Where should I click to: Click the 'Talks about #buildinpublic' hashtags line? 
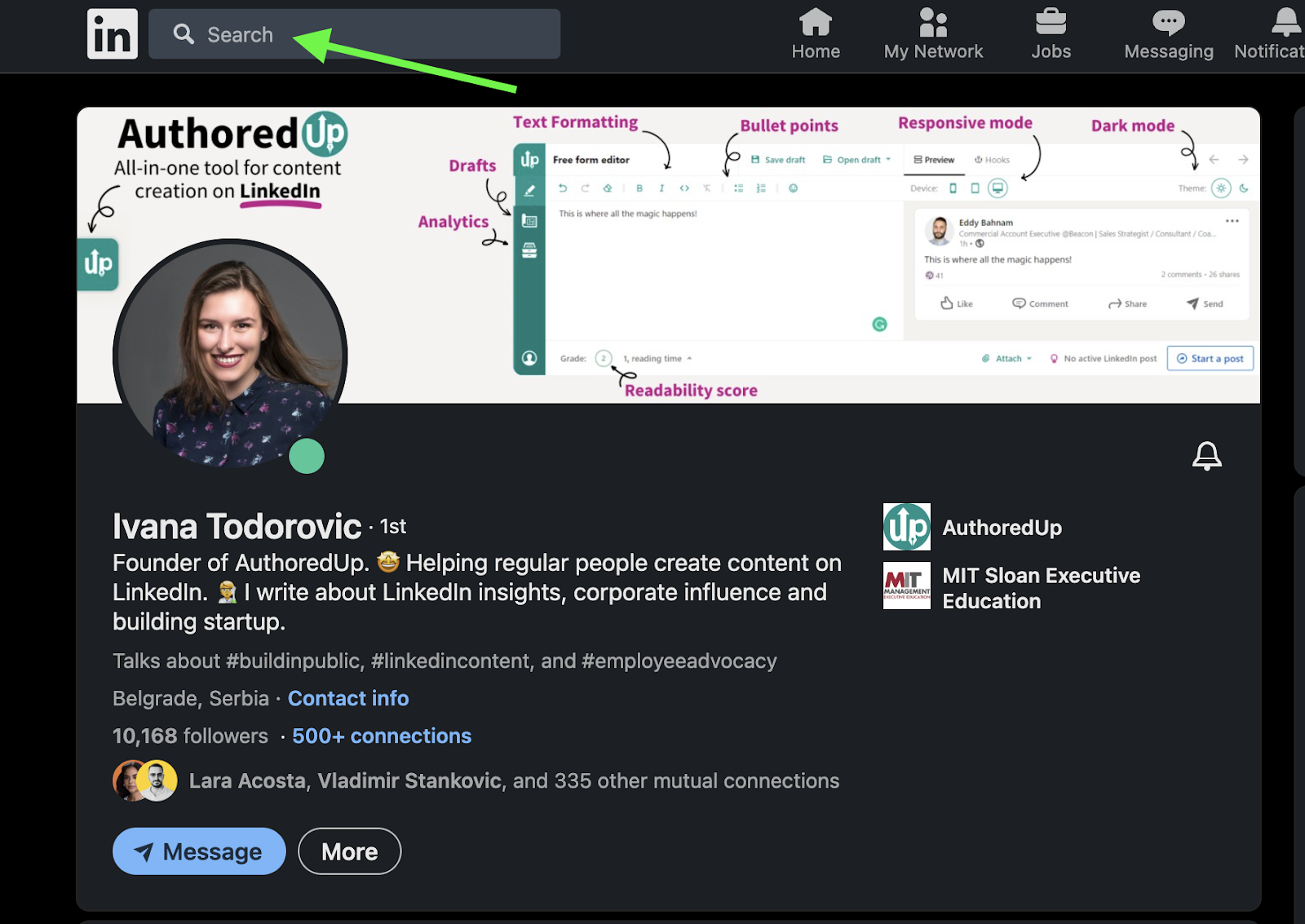tap(445, 661)
